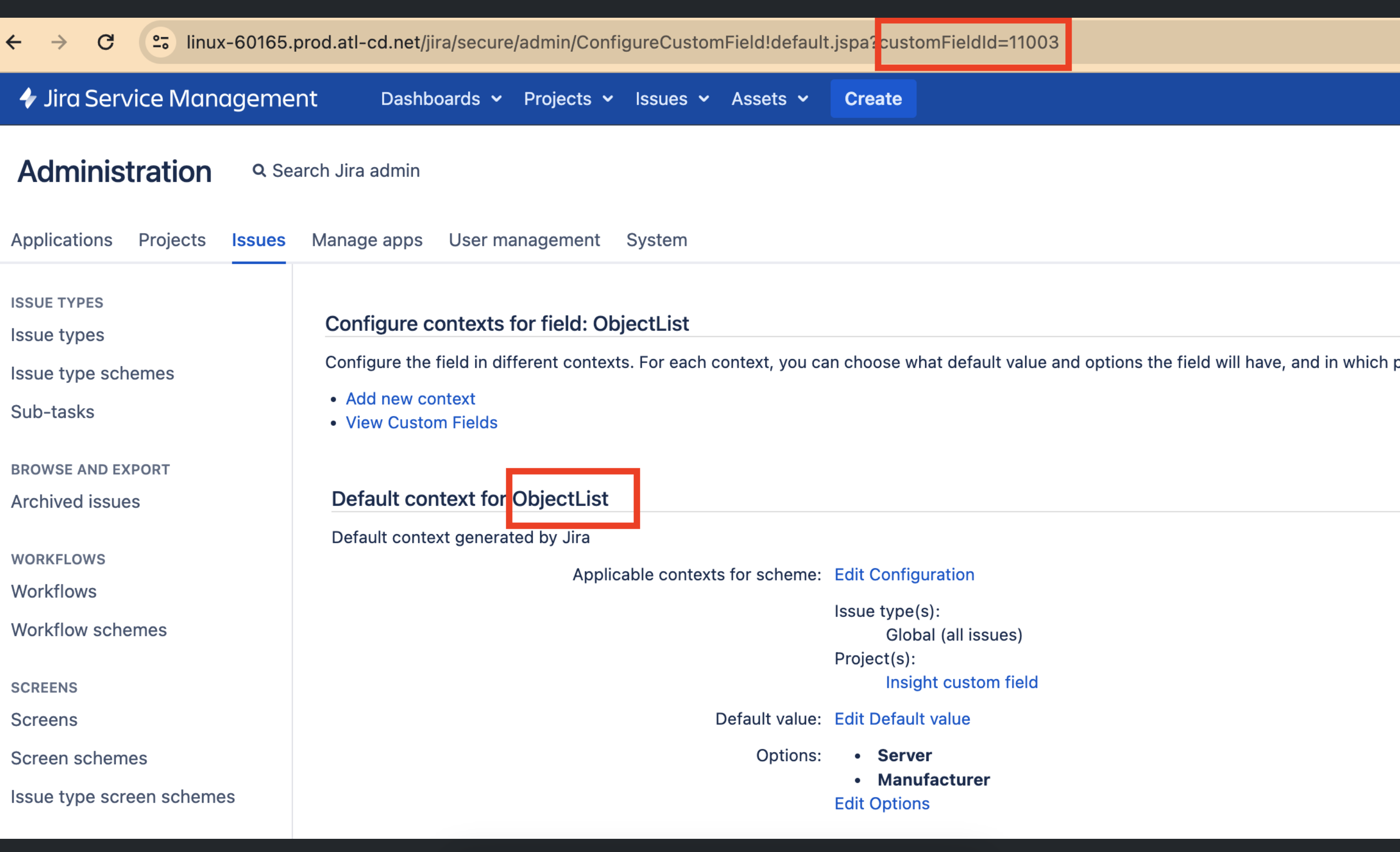Viewport: 1400px width, 852px height.
Task: Click the Edit Default value link
Action: (x=902, y=718)
